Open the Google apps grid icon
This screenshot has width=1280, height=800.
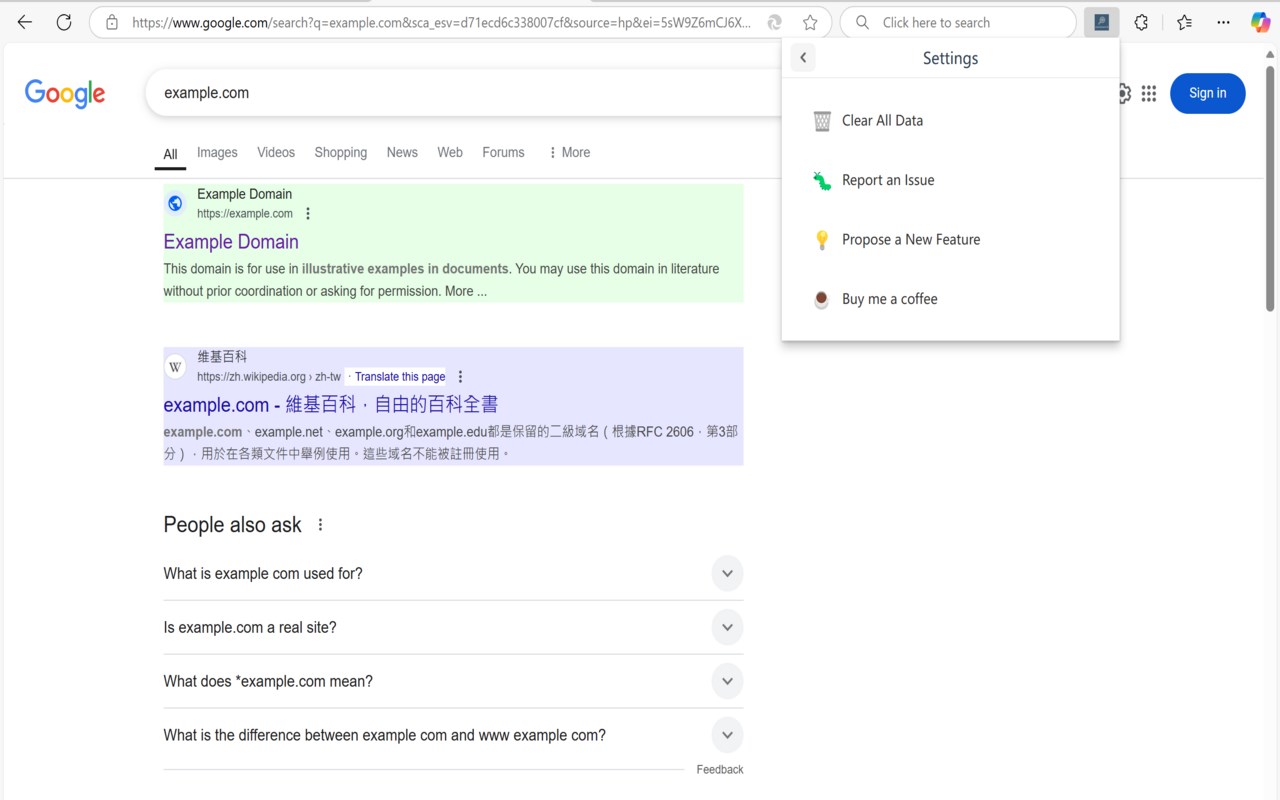[x=1149, y=93]
